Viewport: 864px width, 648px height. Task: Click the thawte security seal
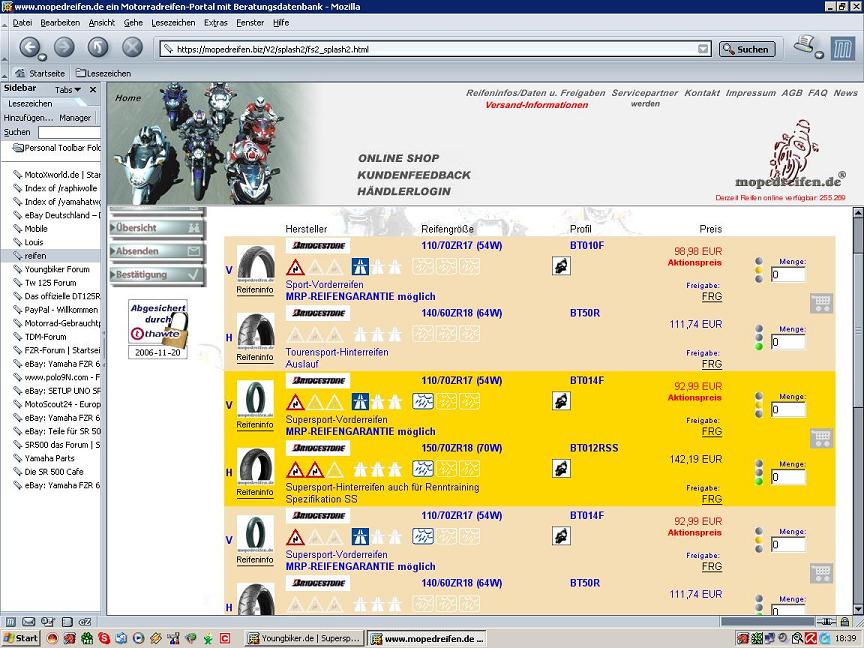click(x=158, y=329)
